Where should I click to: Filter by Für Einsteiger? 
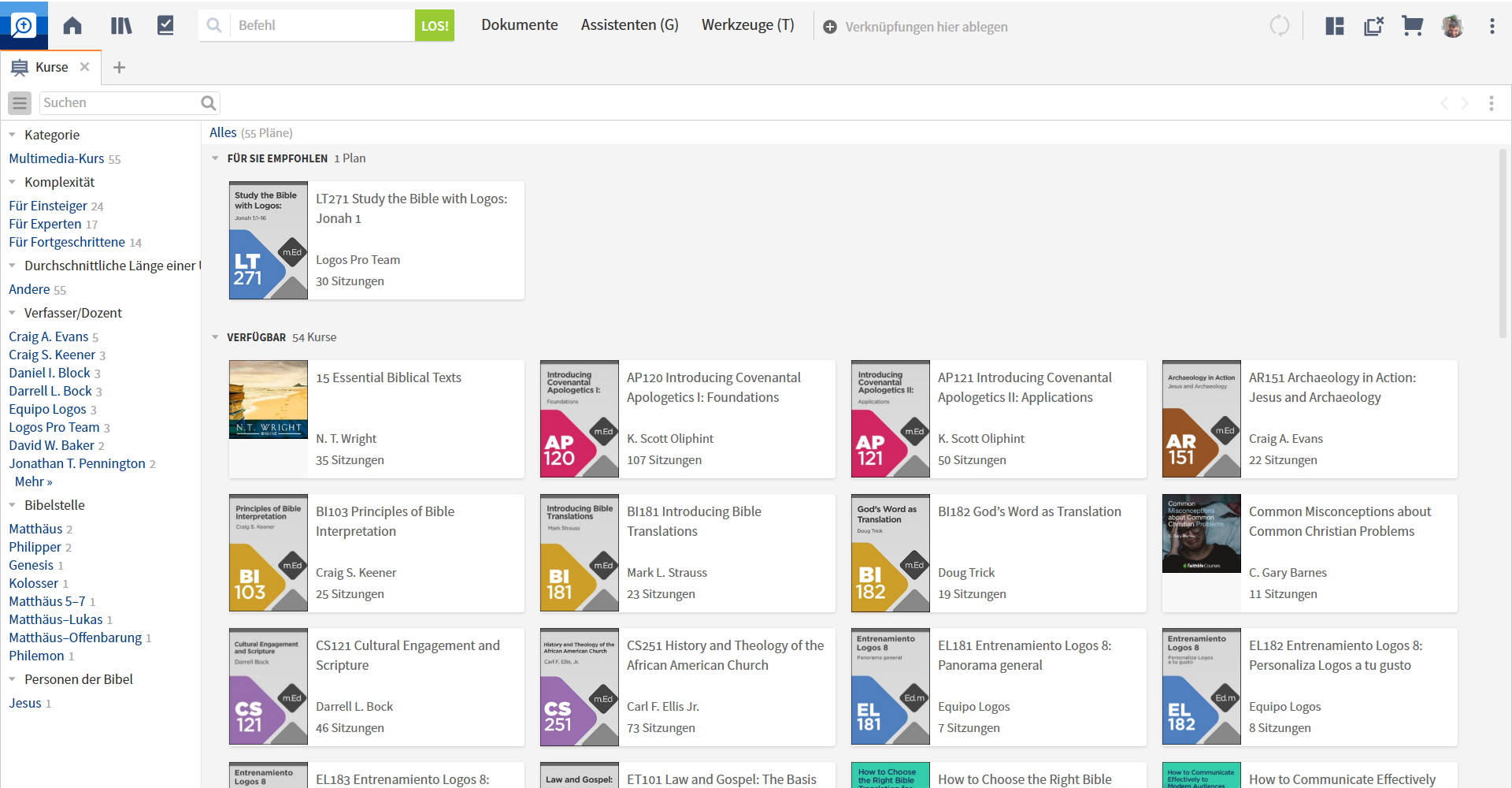click(x=48, y=206)
